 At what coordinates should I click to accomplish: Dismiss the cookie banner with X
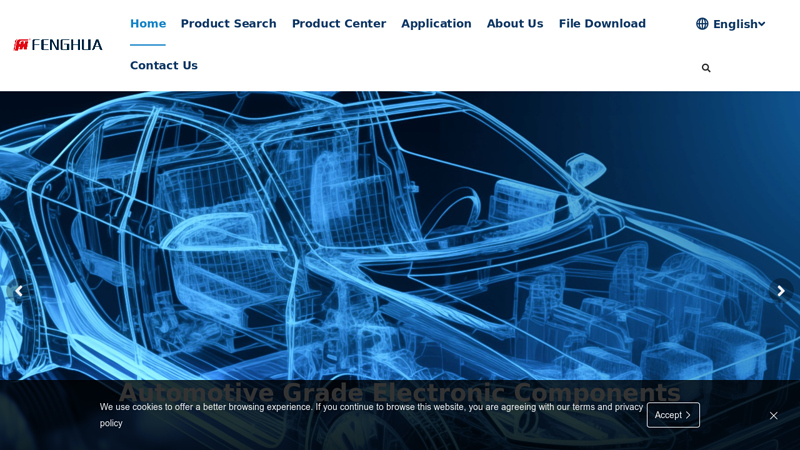pyautogui.click(x=773, y=415)
